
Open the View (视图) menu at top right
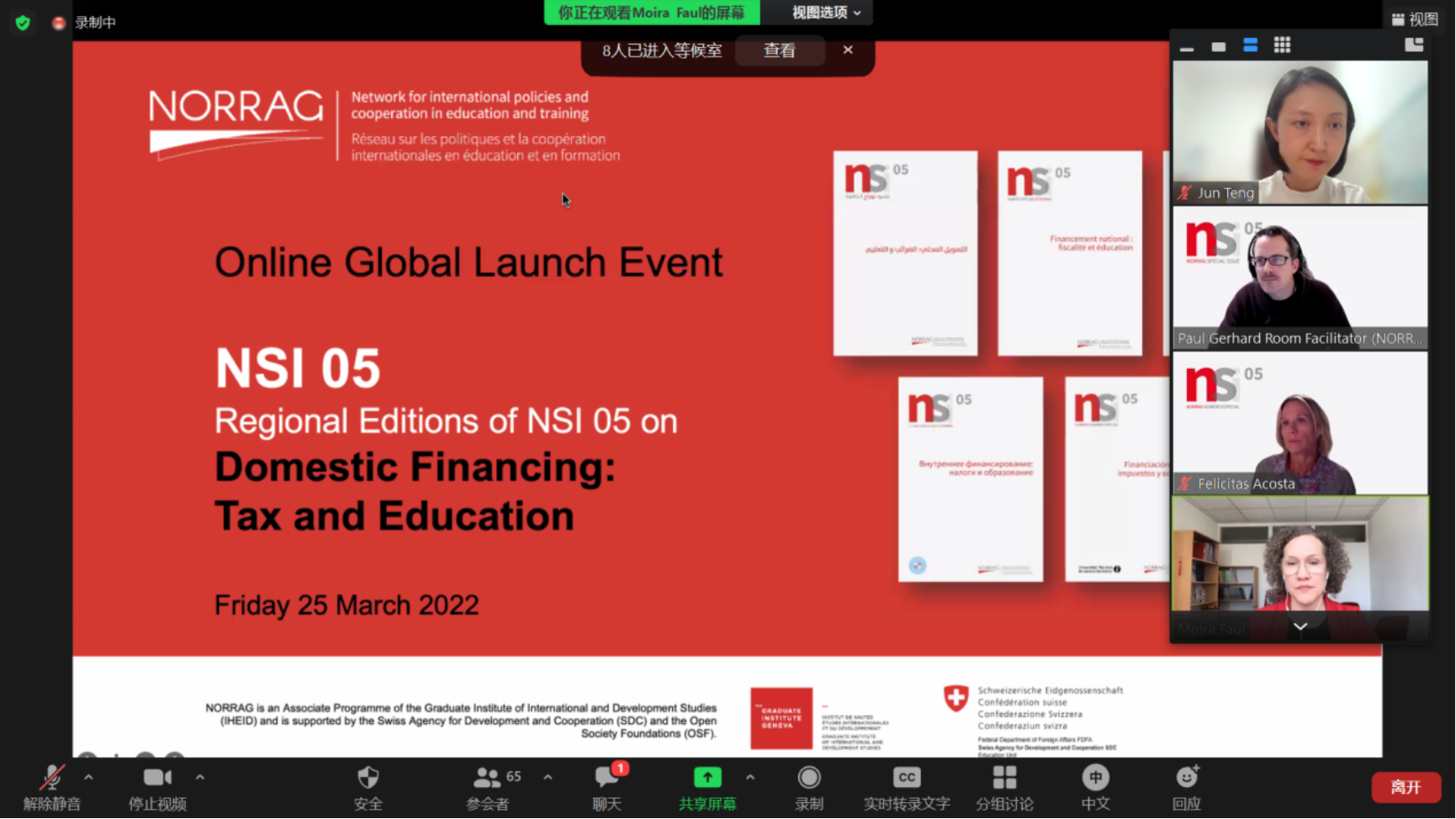1415,19
